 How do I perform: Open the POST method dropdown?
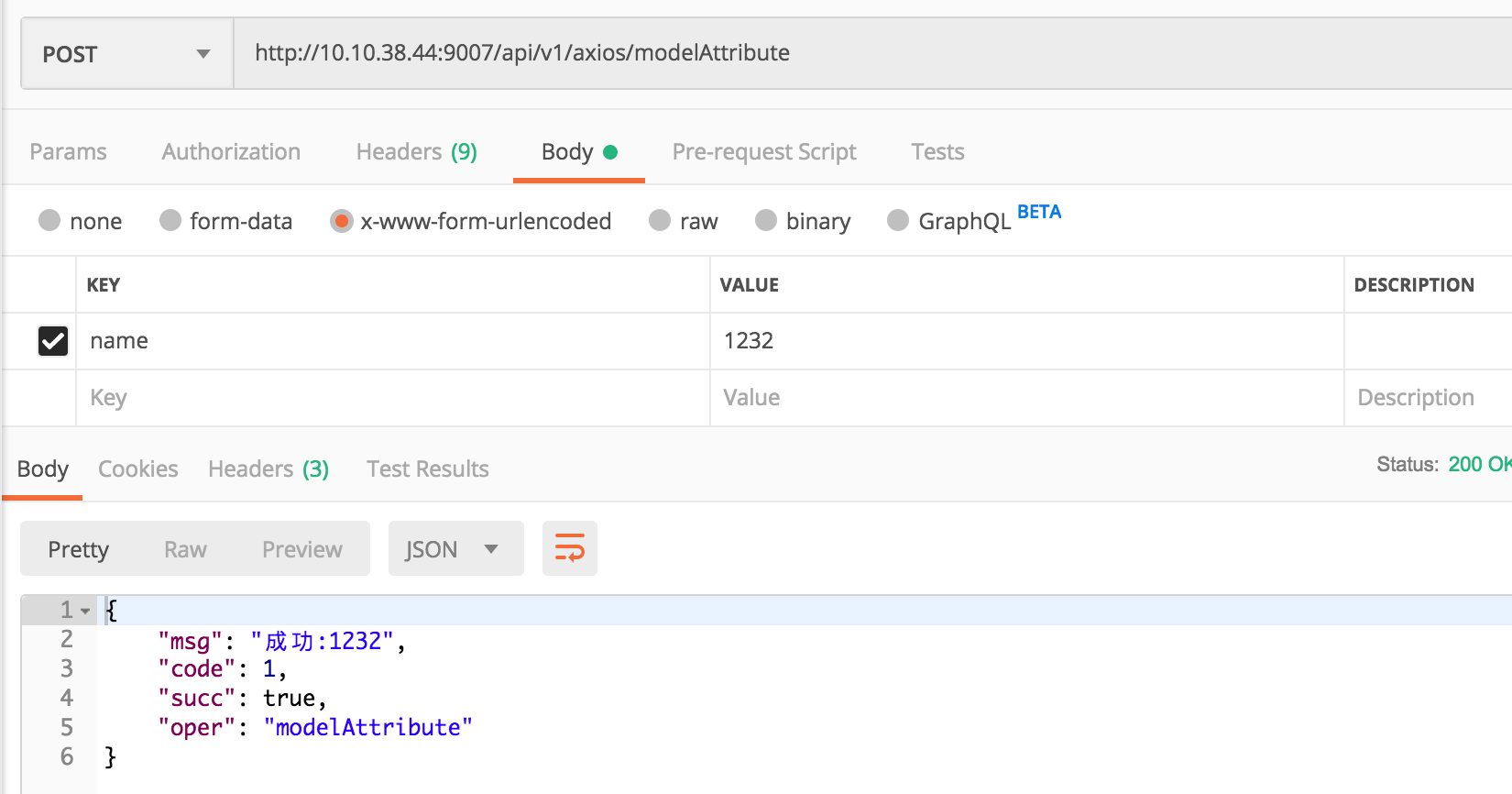(x=126, y=54)
